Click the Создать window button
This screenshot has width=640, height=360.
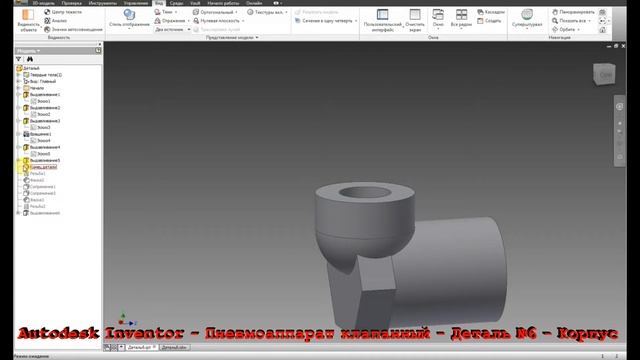point(489,21)
